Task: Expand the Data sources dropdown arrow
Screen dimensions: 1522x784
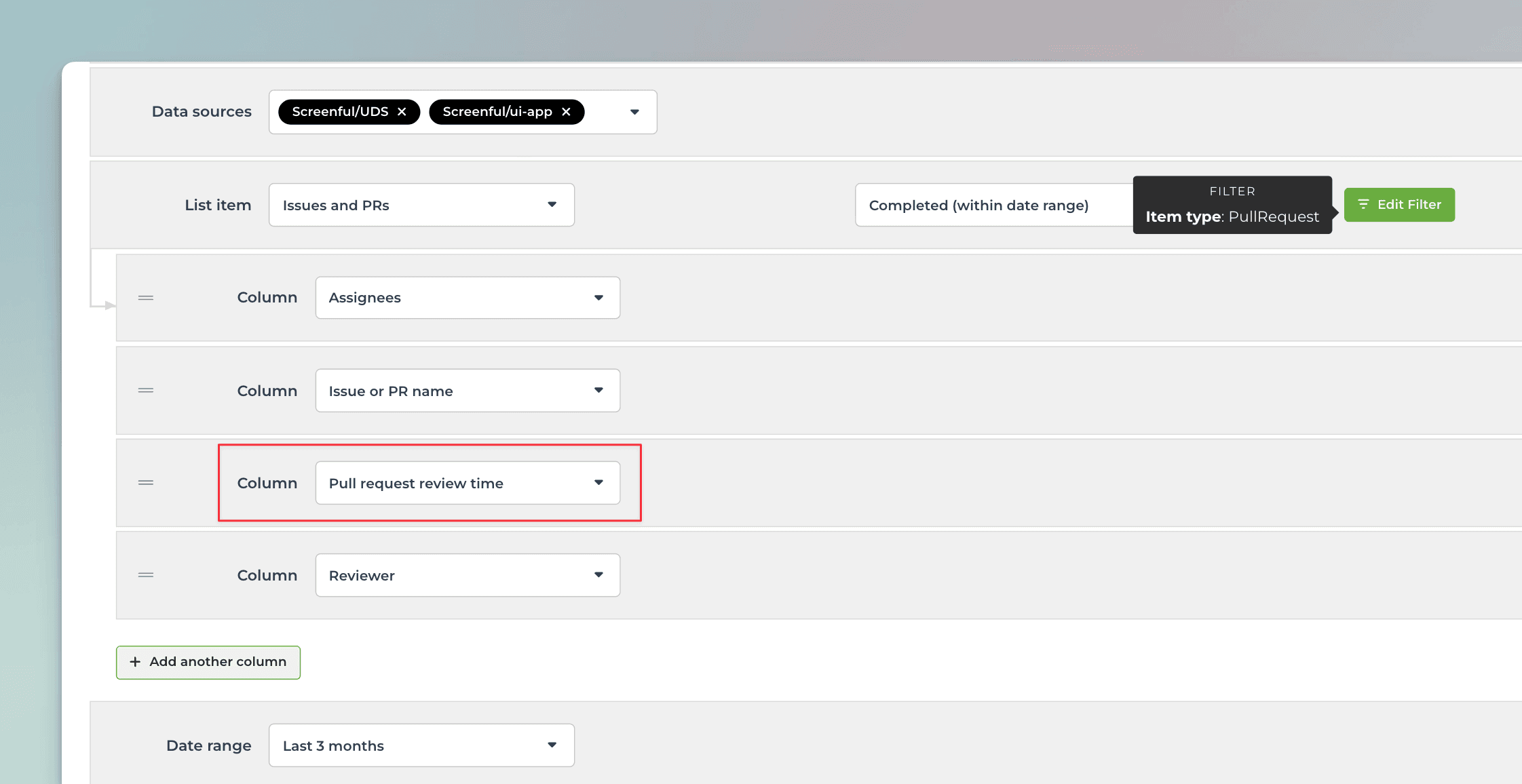Action: 634,112
